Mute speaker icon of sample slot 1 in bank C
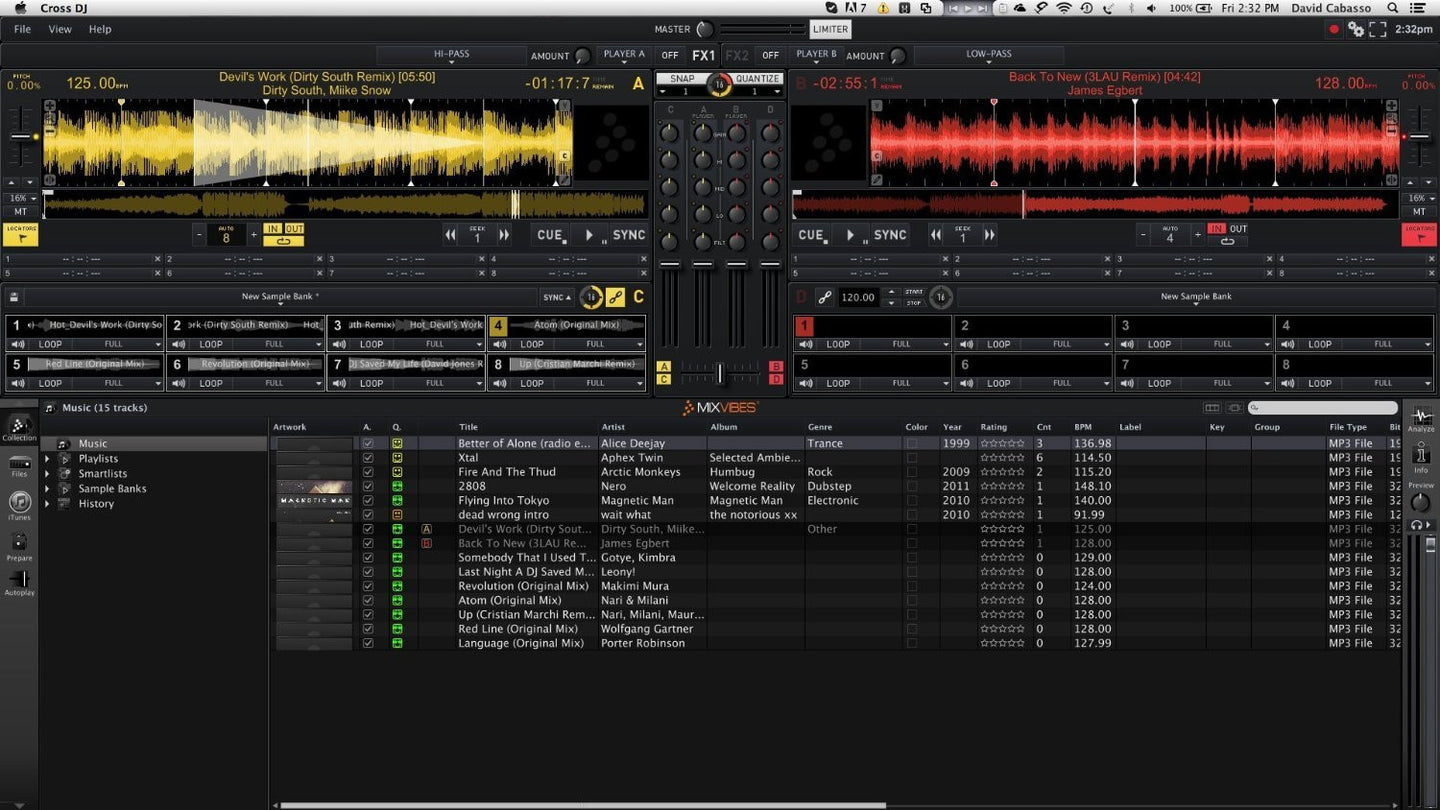1440x810 pixels. [x=17, y=344]
